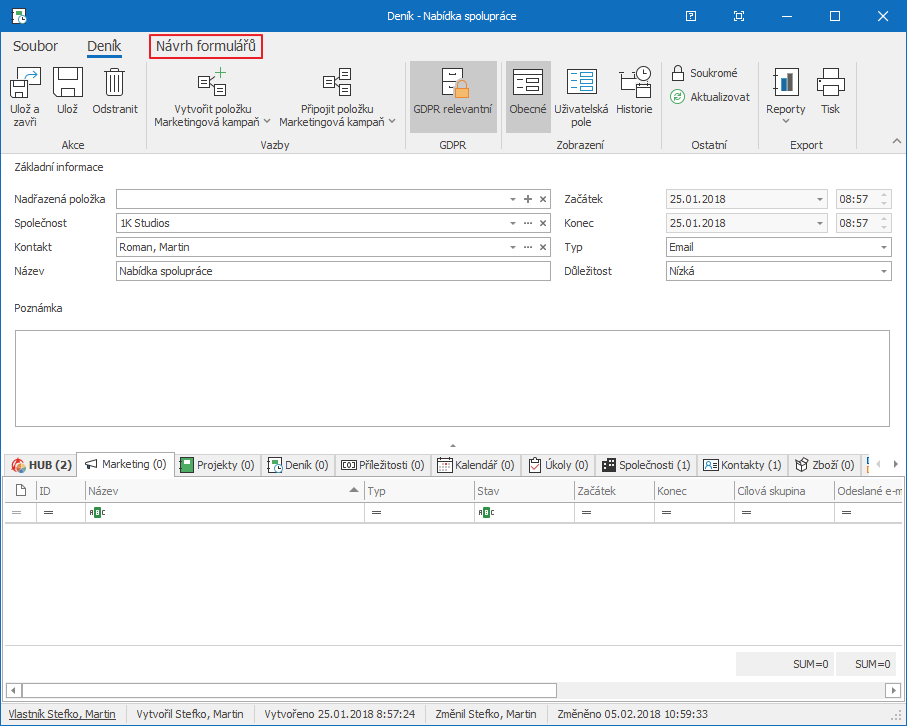The image size is (907, 726).
Task: Click status text Změněno 05.02.2018 10:59:33
Action: [633, 714]
